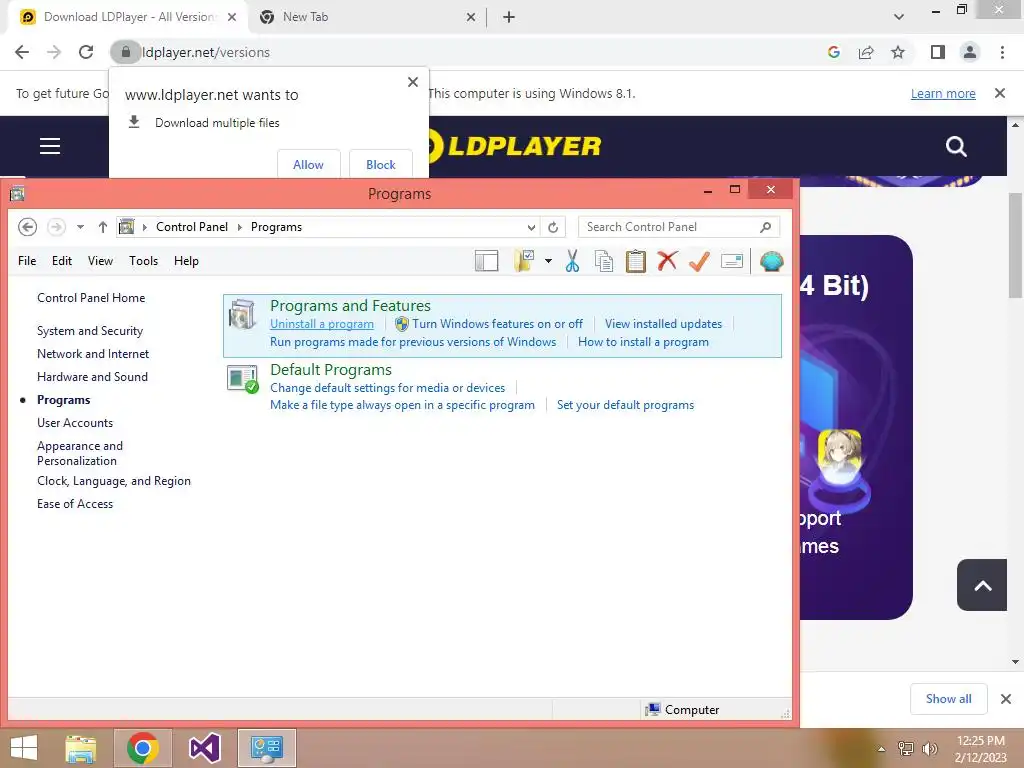Viewport: 1024px width, 768px height.
Task: Click Make a file type always open link
Action: tap(402, 405)
